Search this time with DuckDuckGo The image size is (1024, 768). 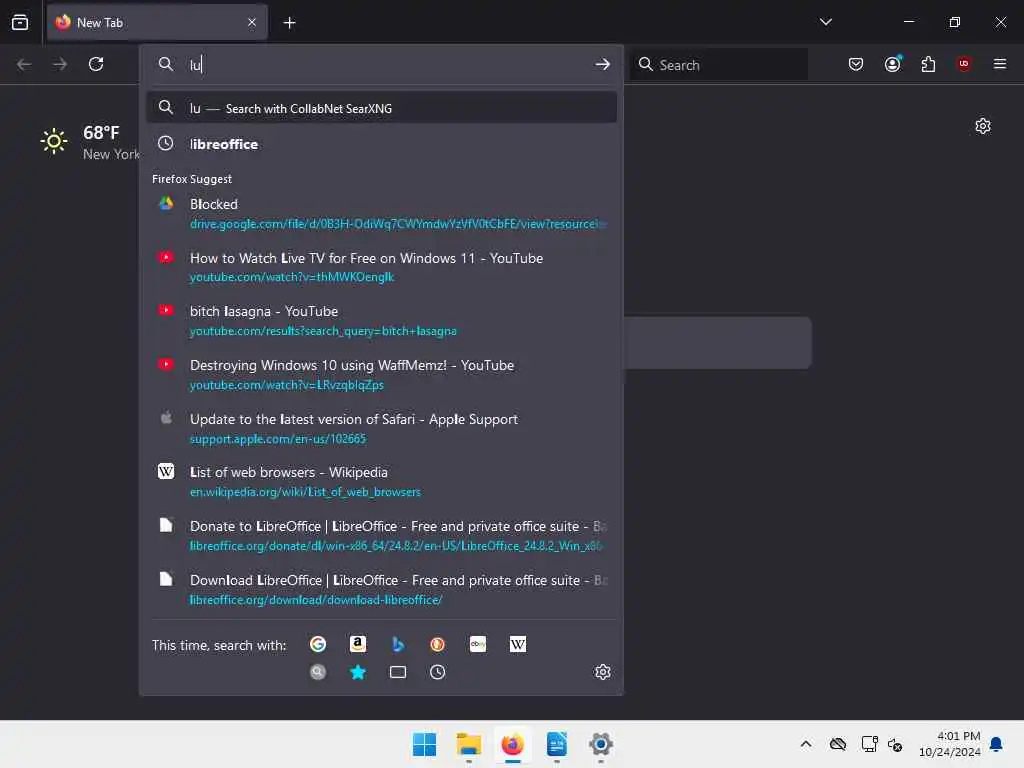[x=438, y=645]
